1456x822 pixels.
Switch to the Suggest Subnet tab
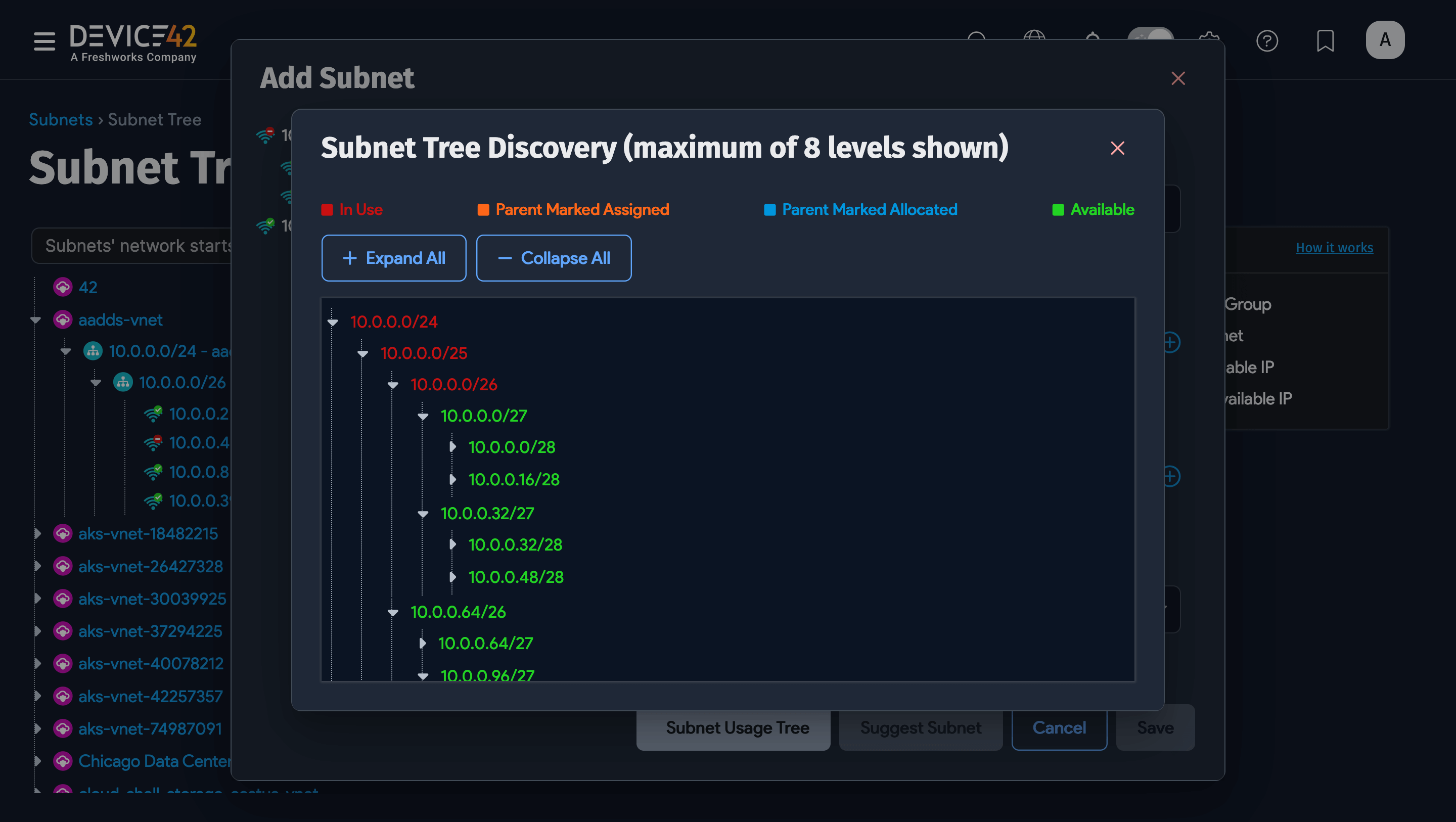point(920,727)
